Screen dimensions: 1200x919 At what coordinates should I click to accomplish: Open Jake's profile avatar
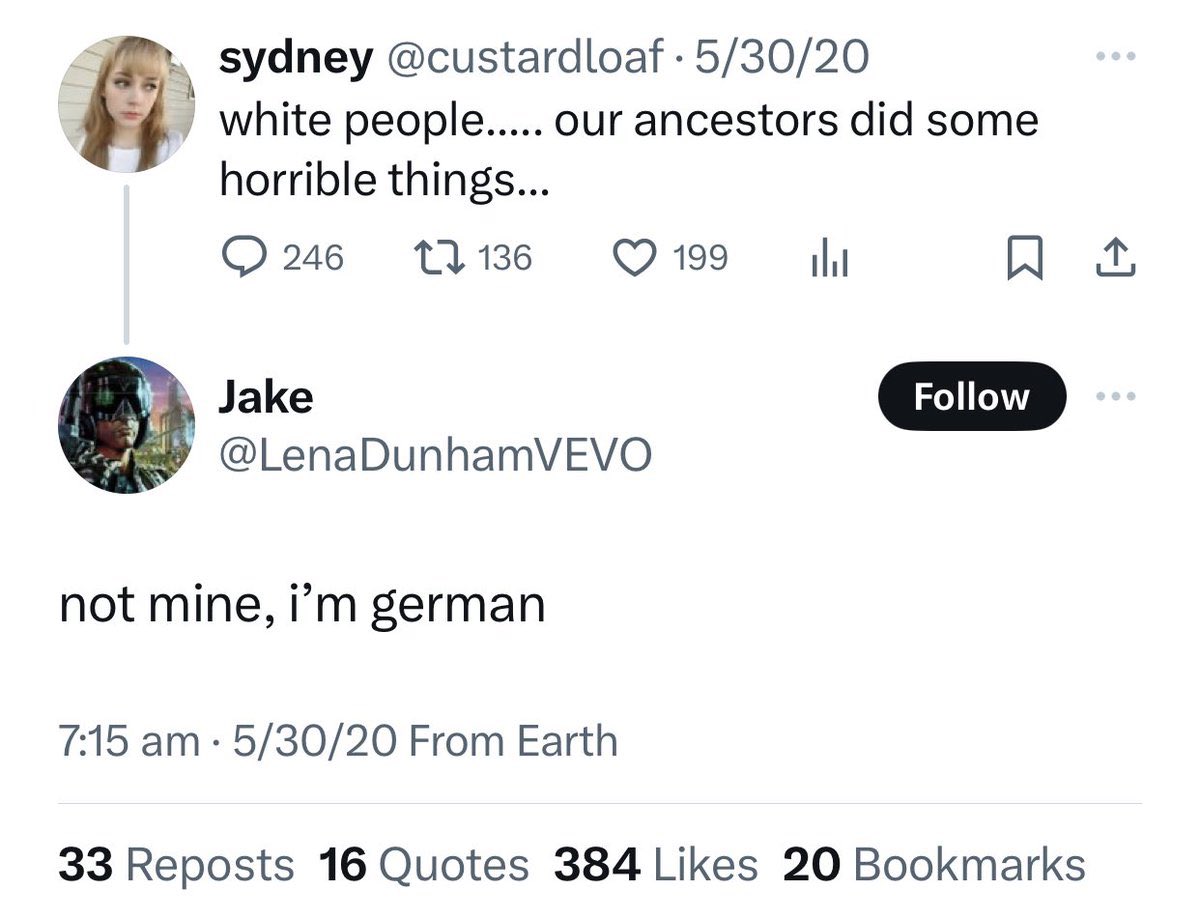pos(127,425)
